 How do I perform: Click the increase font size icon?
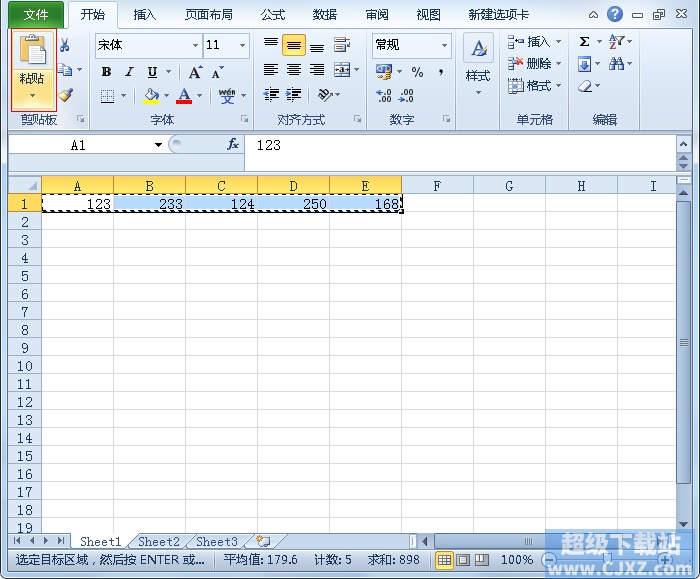(195, 72)
